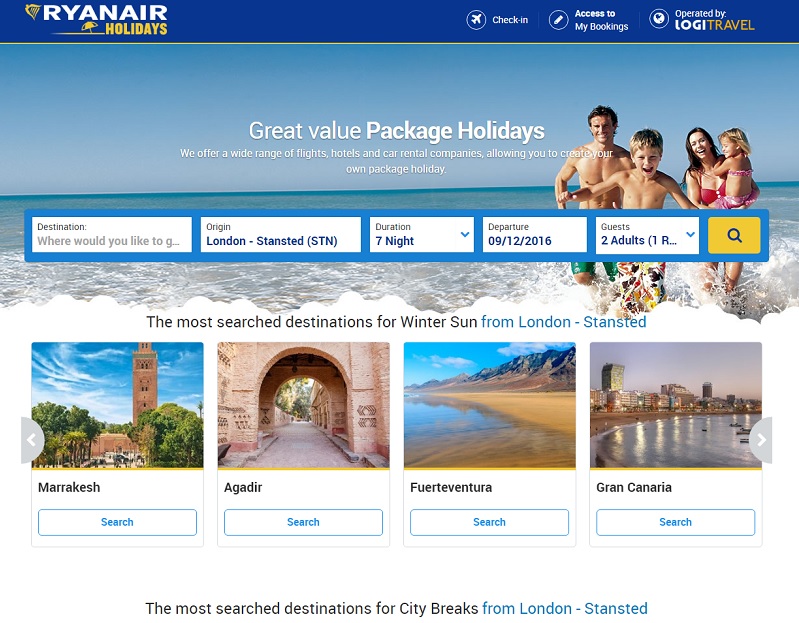
Task: Open the Check-in header link
Action: pyautogui.click(x=510, y=20)
